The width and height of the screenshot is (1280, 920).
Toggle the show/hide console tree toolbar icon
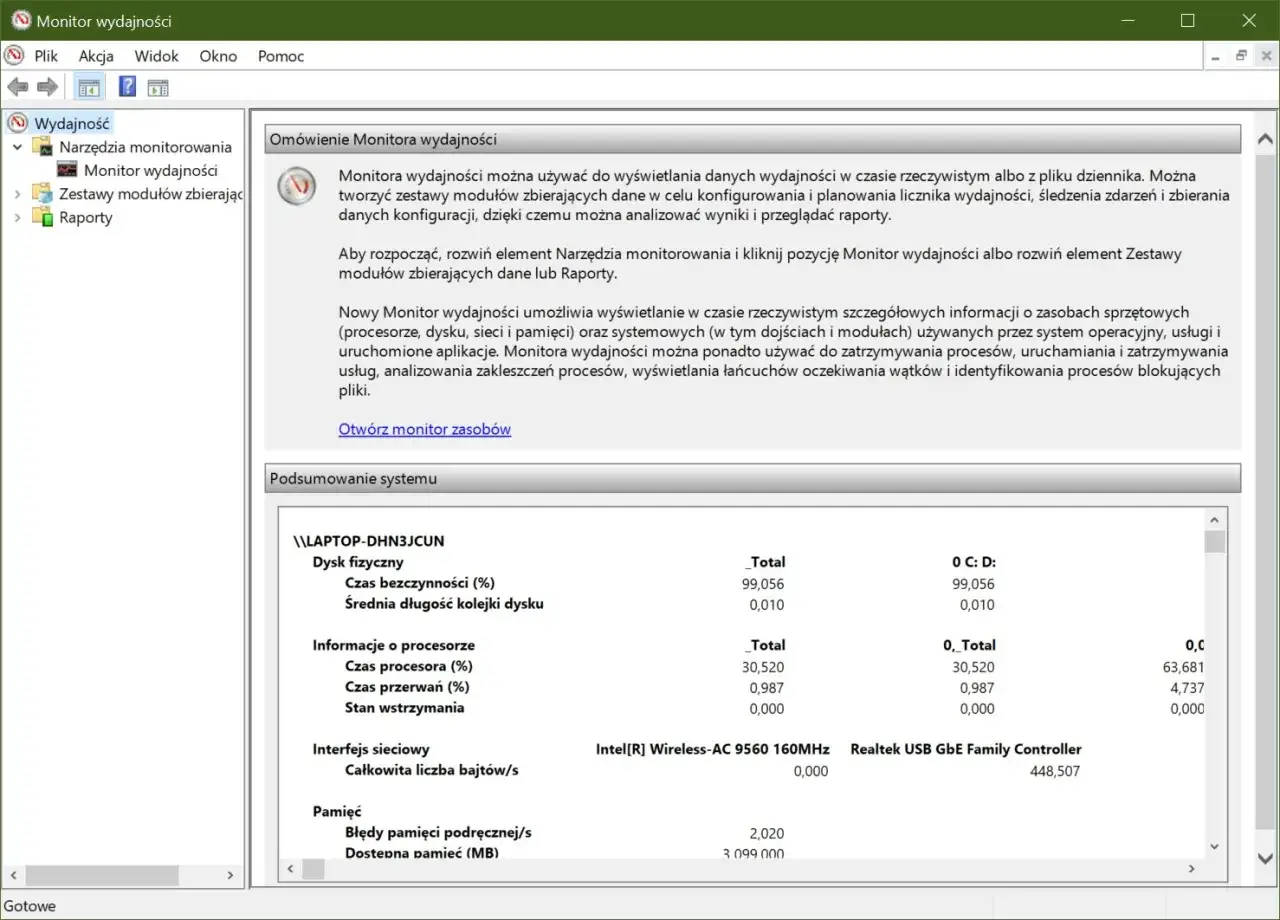tap(88, 86)
